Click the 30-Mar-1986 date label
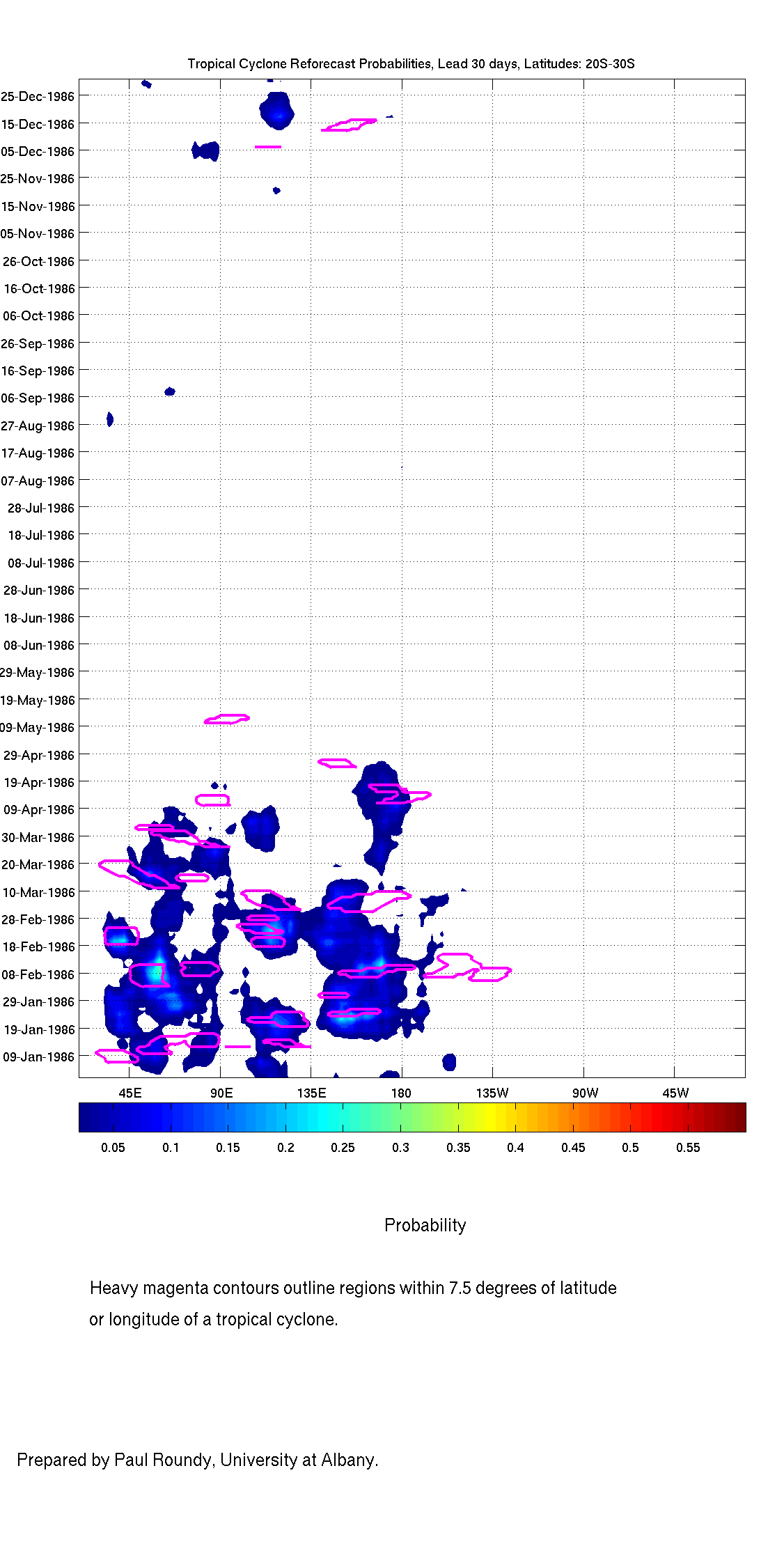Screen dimensions: 784x1567 [x=38, y=838]
